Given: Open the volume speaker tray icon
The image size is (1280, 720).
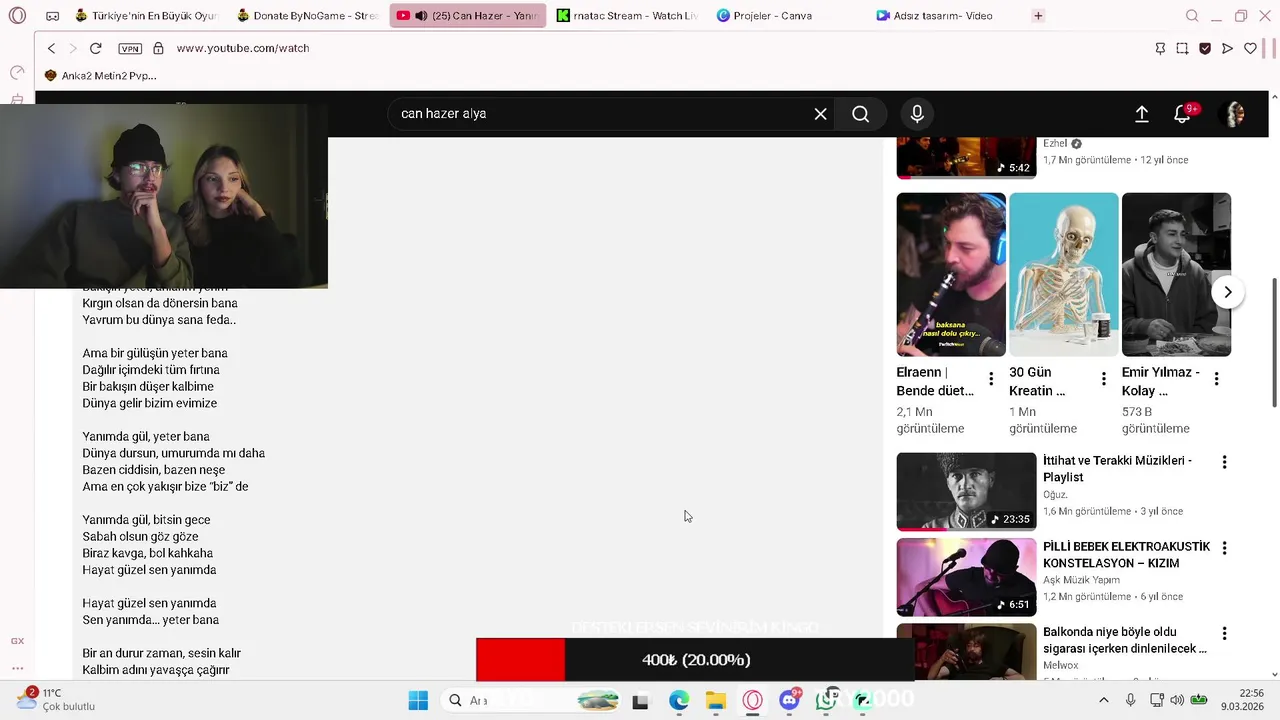Looking at the screenshot, I should [x=1177, y=700].
